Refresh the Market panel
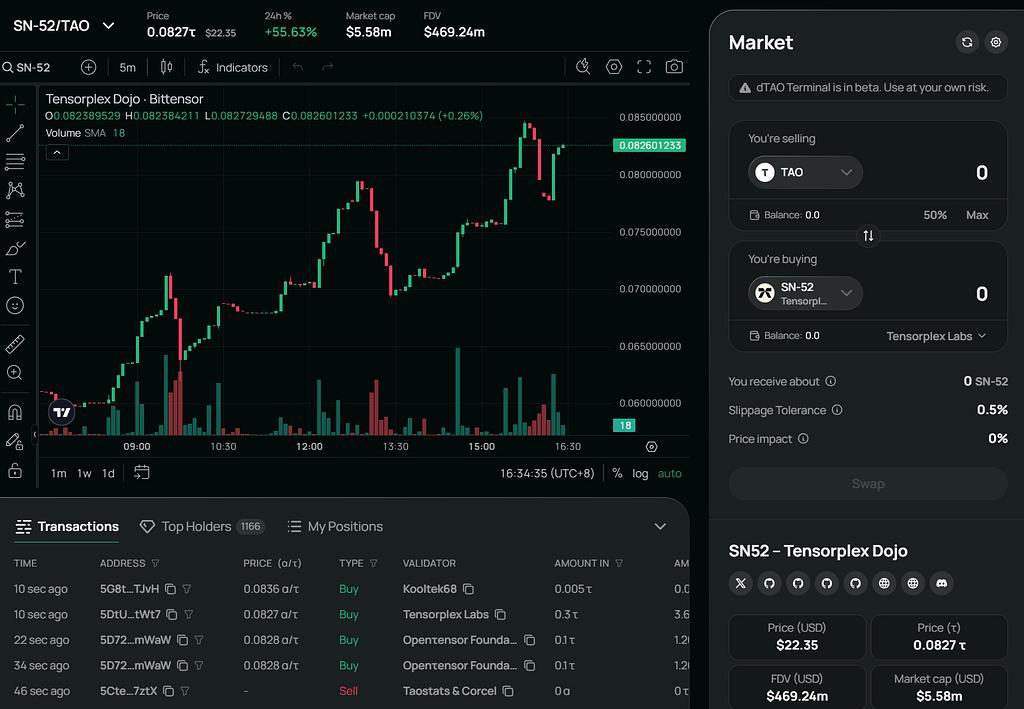 pyautogui.click(x=967, y=42)
